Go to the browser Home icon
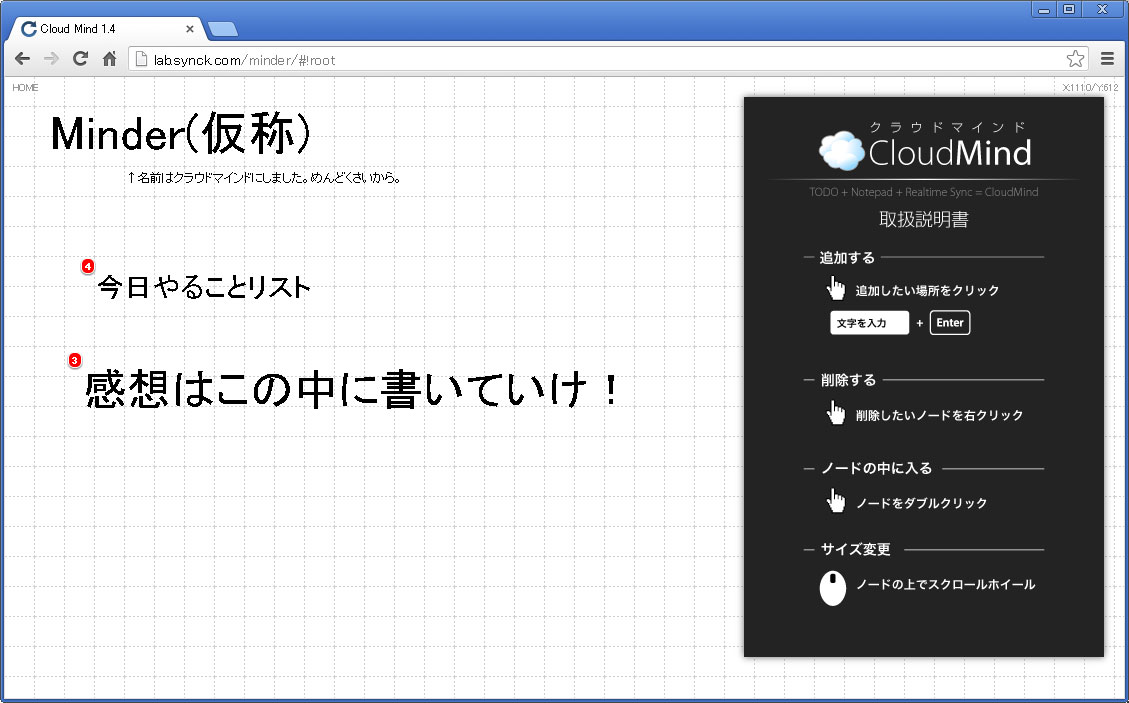The height and width of the screenshot is (703, 1129). point(109,59)
